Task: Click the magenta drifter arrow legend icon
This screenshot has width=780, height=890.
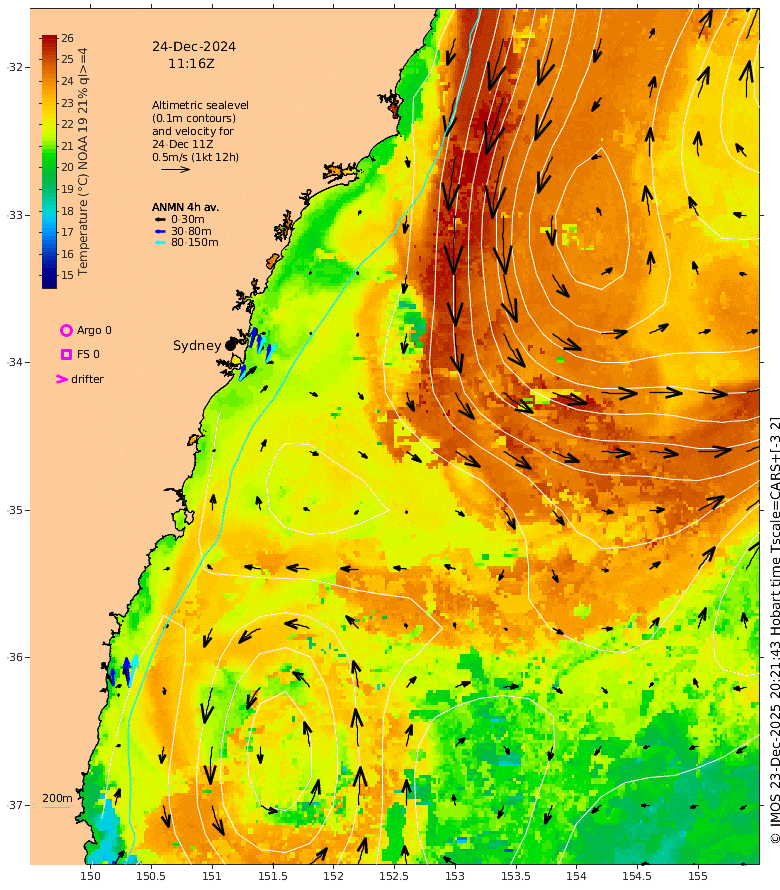Action: coord(62,379)
